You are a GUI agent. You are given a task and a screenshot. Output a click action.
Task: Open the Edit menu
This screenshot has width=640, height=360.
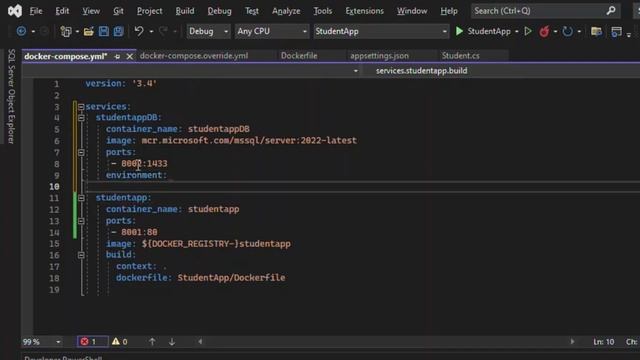(62, 11)
